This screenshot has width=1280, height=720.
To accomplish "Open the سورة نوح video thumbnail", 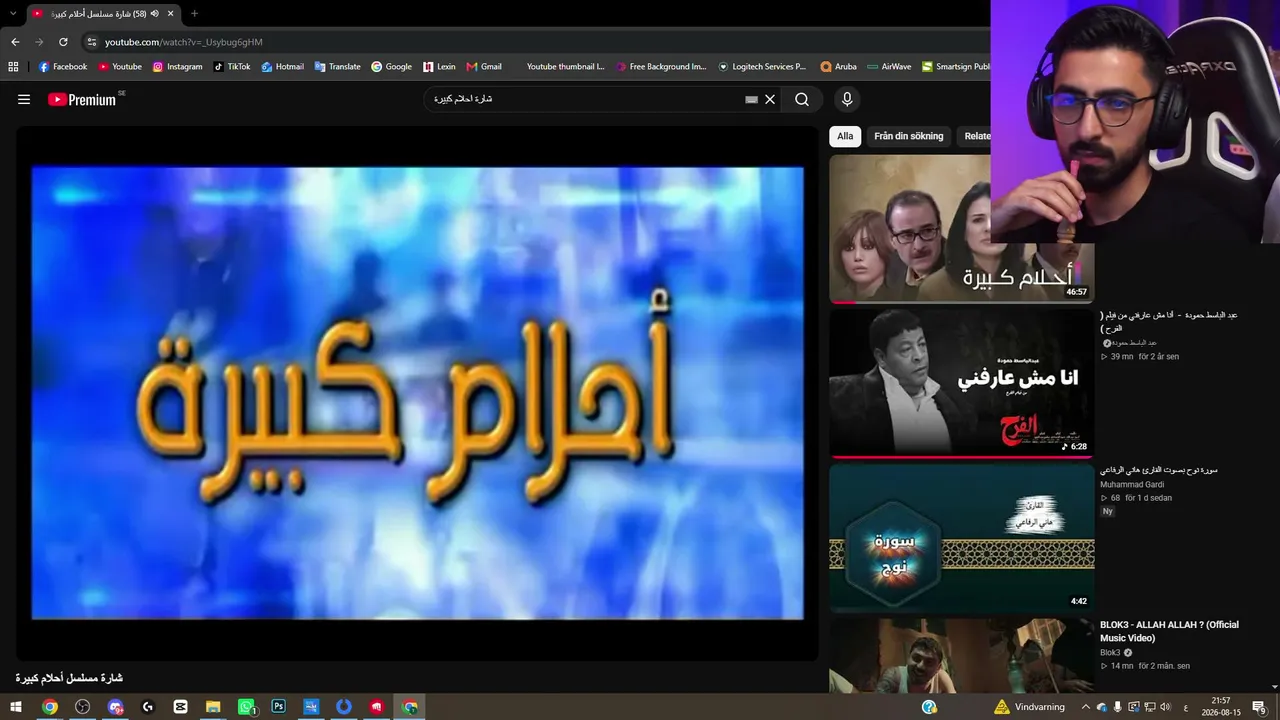I will [x=961, y=538].
